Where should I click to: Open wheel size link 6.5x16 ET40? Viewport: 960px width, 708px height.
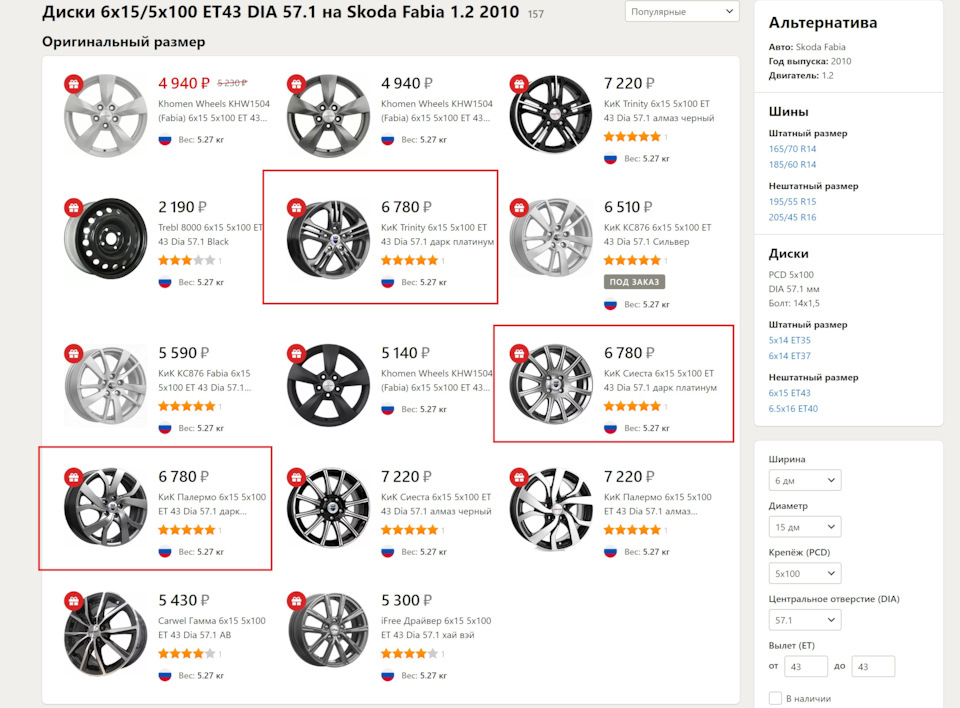click(x=793, y=408)
